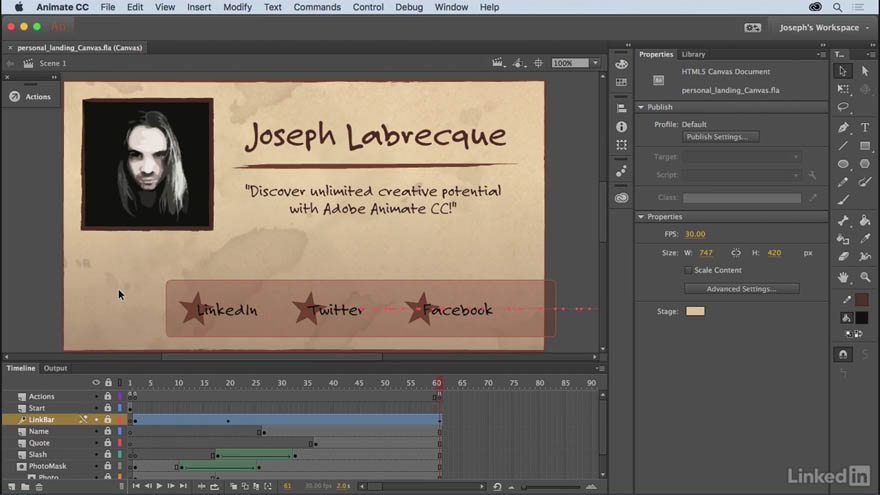Toggle lock on the Slash layer

point(108,455)
